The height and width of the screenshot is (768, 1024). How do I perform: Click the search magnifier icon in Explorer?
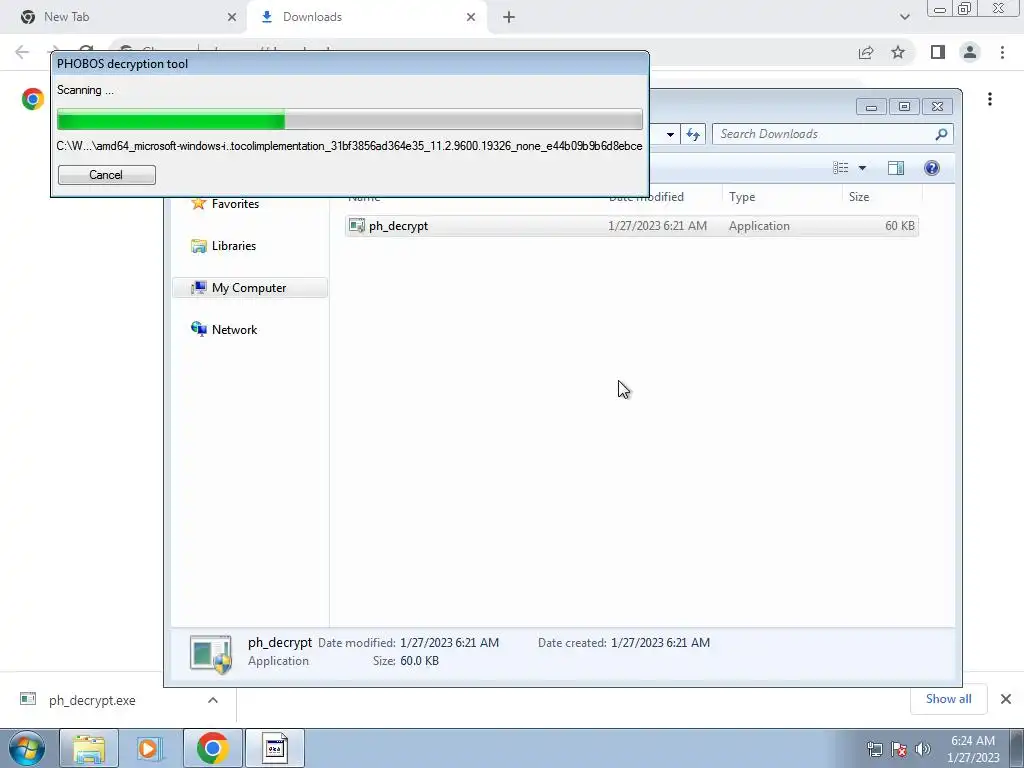pyautogui.click(x=941, y=134)
